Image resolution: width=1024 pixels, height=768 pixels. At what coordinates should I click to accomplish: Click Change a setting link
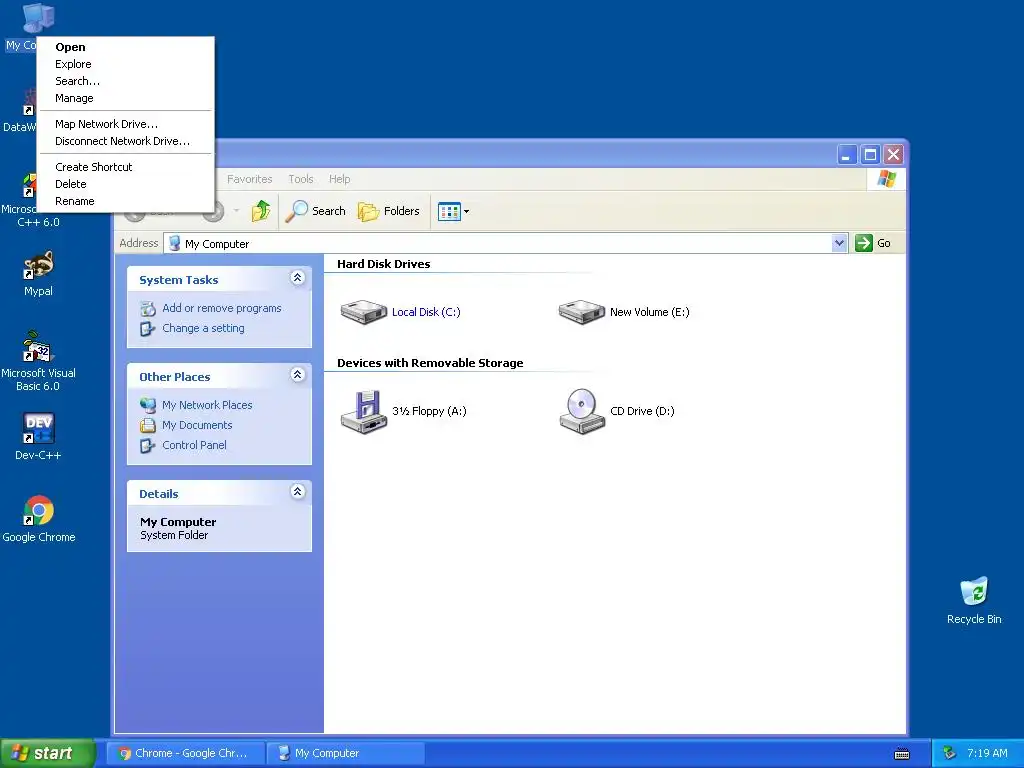tap(203, 328)
